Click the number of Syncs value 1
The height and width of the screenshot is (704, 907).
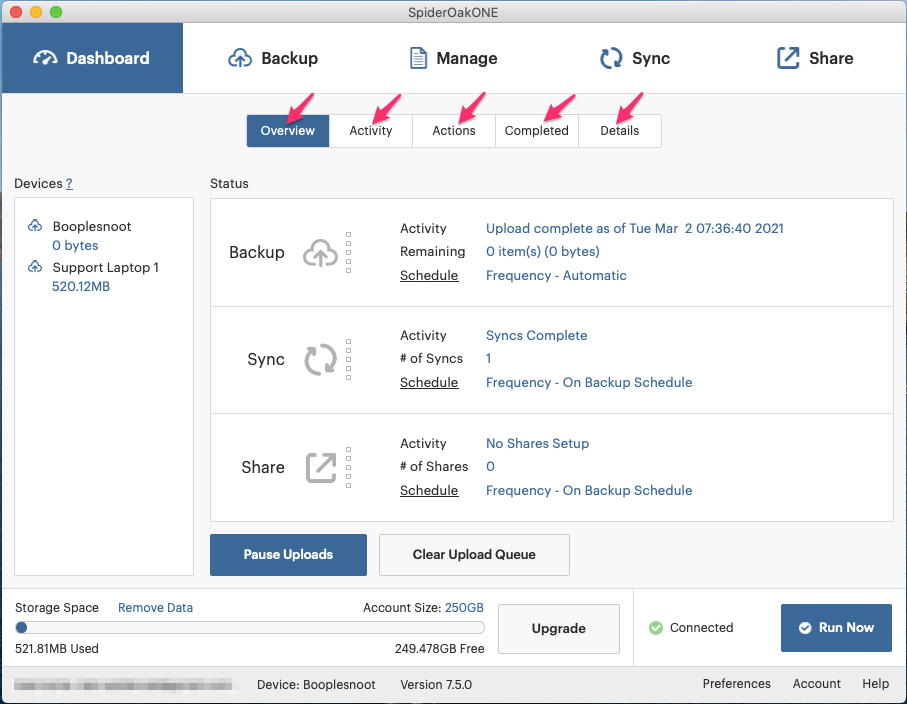click(489, 359)
